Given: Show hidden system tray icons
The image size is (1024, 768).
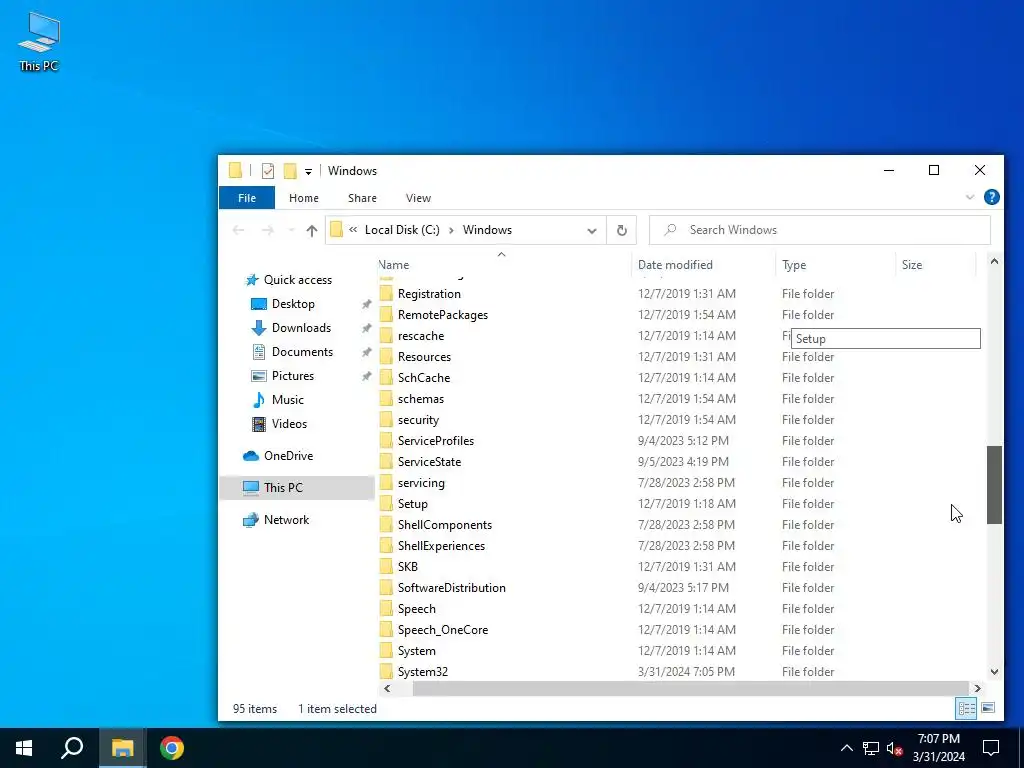Looking at the screenshot, I should tap(846, 748).
